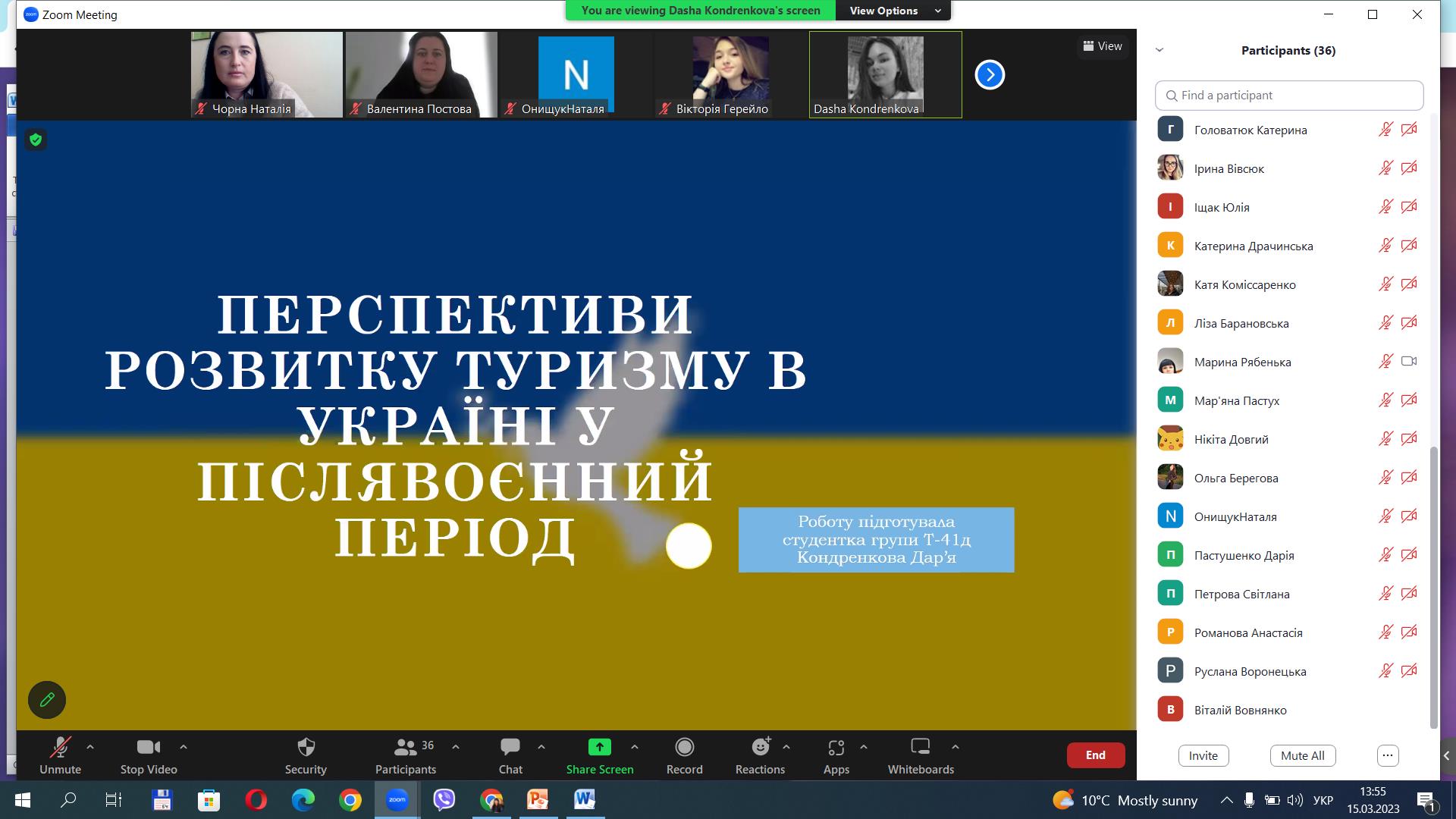Open the Chat panel icon
Viewport: 1456px width, 819px height.
510,748
